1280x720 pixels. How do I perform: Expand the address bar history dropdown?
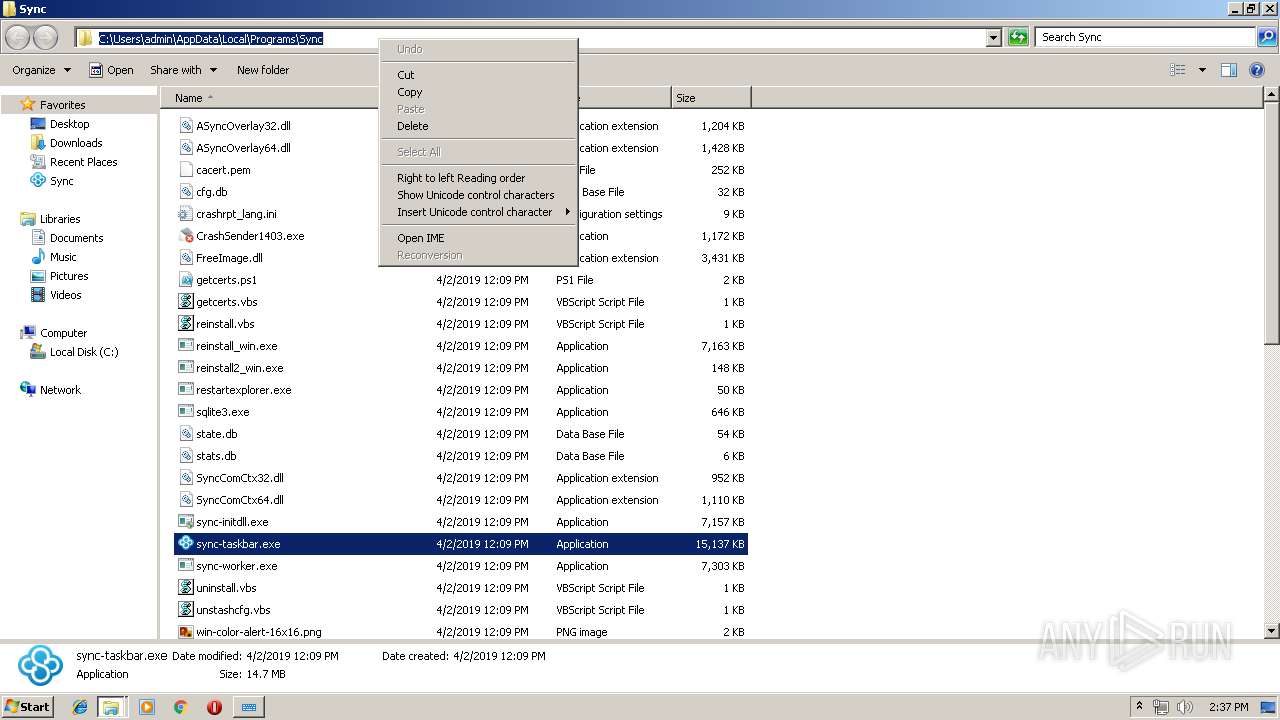tap(993, 38)
